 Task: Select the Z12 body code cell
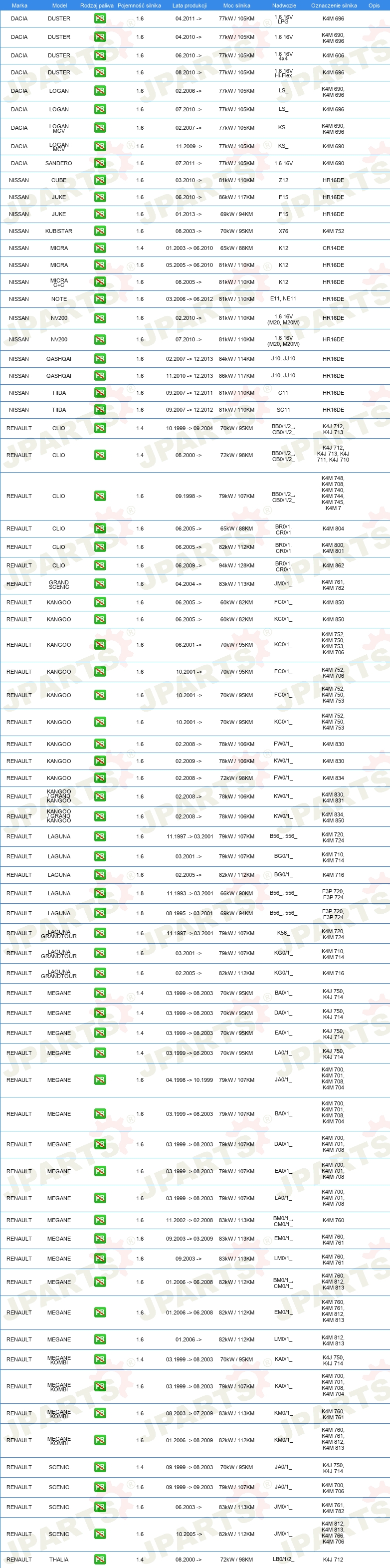[284, 180]
